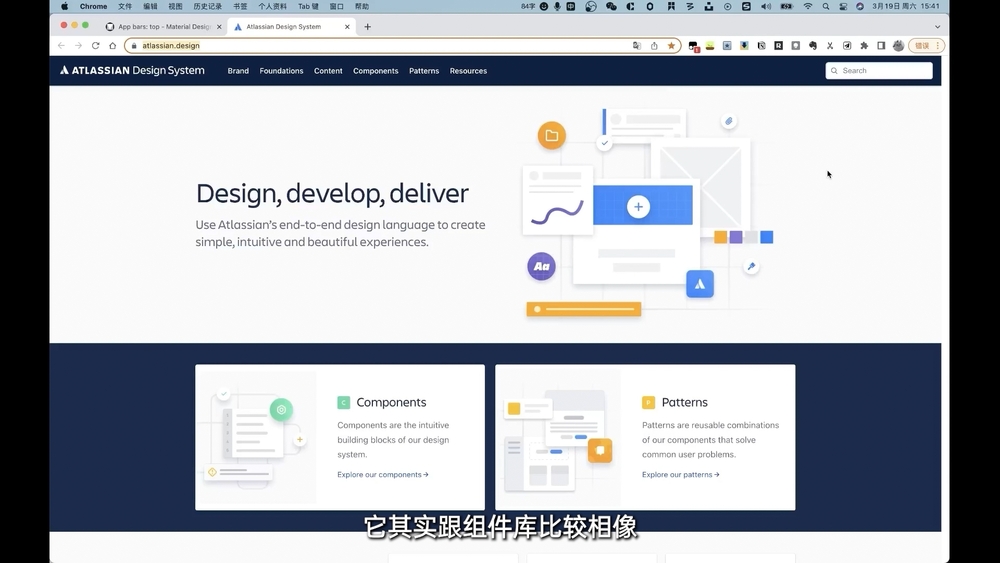Open the Content nav item

click(x=328, y=71)
